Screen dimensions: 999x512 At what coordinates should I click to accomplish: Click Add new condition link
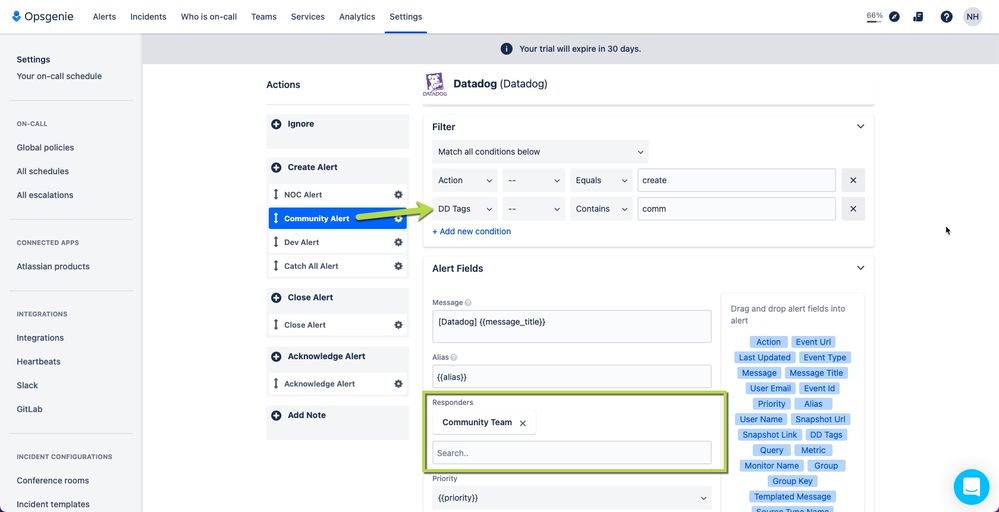pos(471,232)
